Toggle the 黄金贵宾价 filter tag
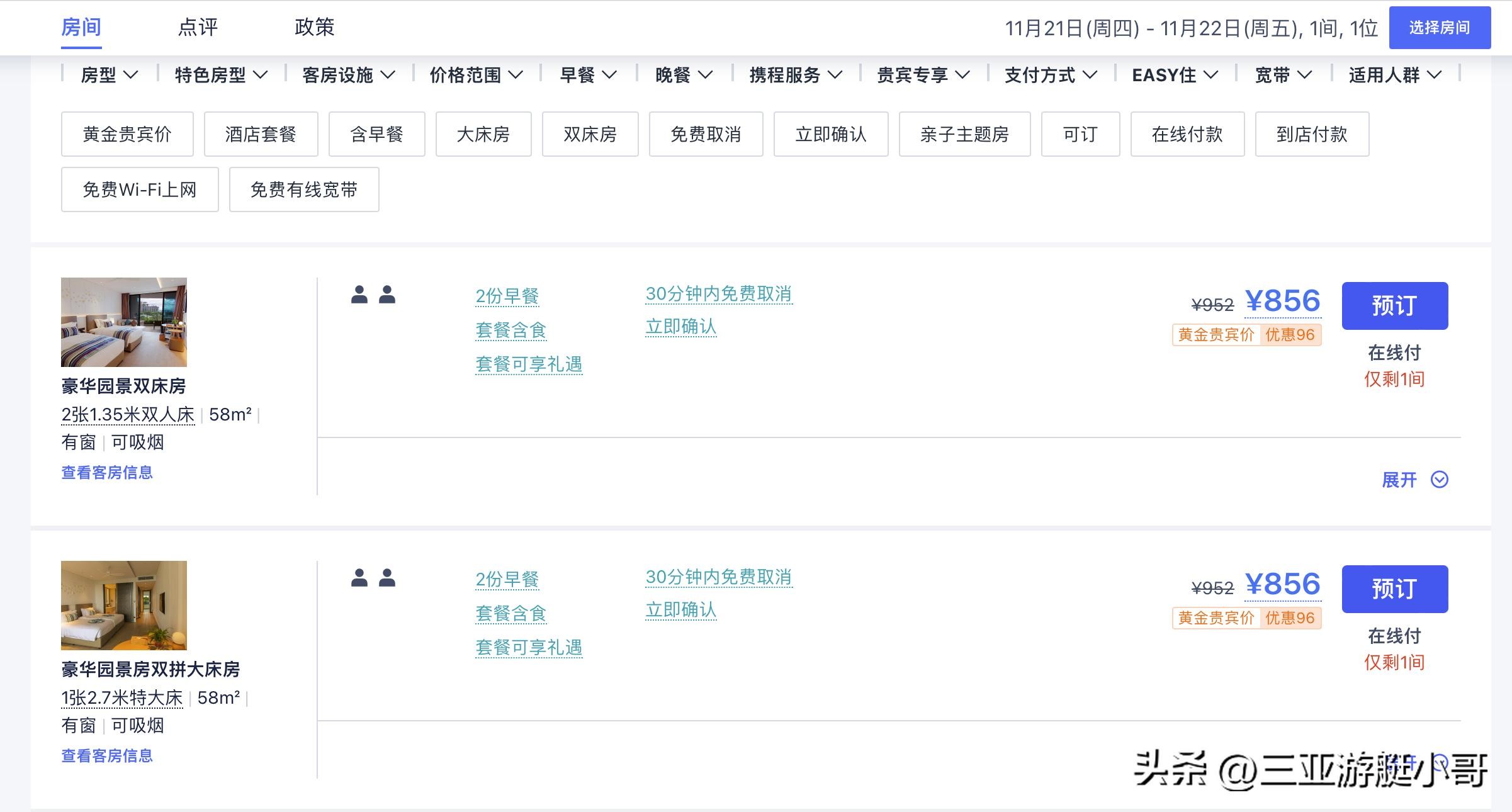The width and height of the screenshot is (1512, 812). (x=127, y=134)
